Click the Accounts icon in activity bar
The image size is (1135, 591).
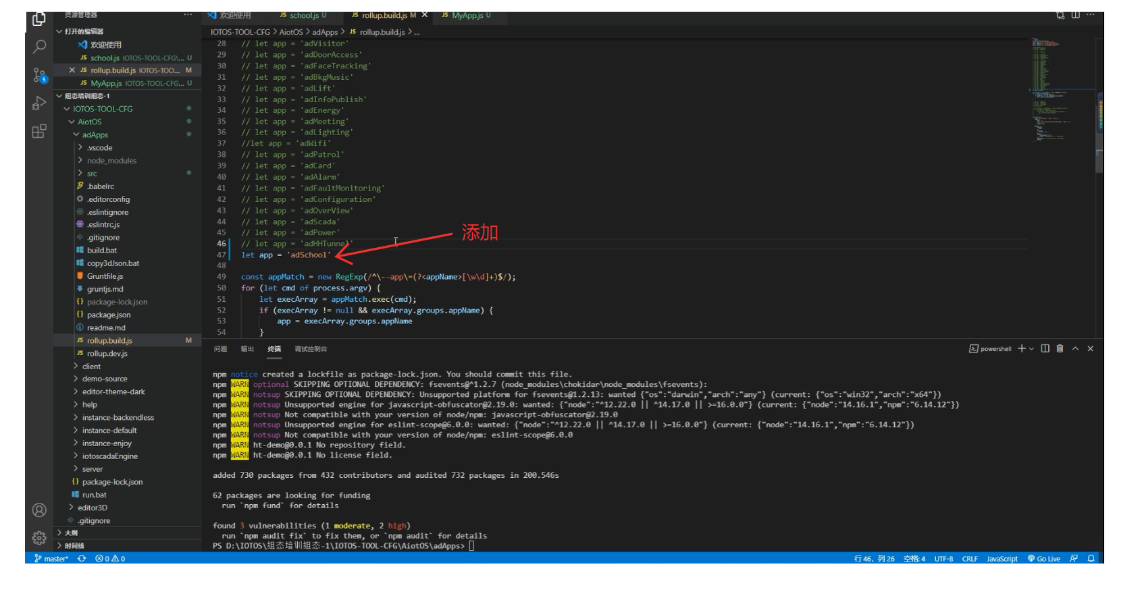[39, 510]
